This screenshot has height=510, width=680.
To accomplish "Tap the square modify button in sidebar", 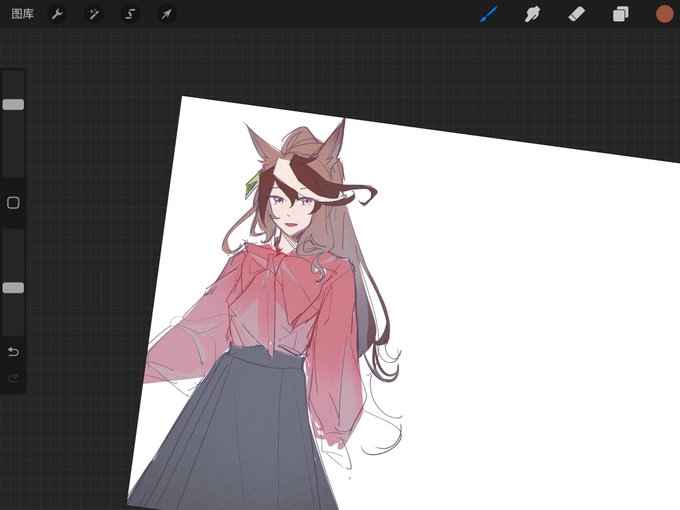I will (13, 203).
